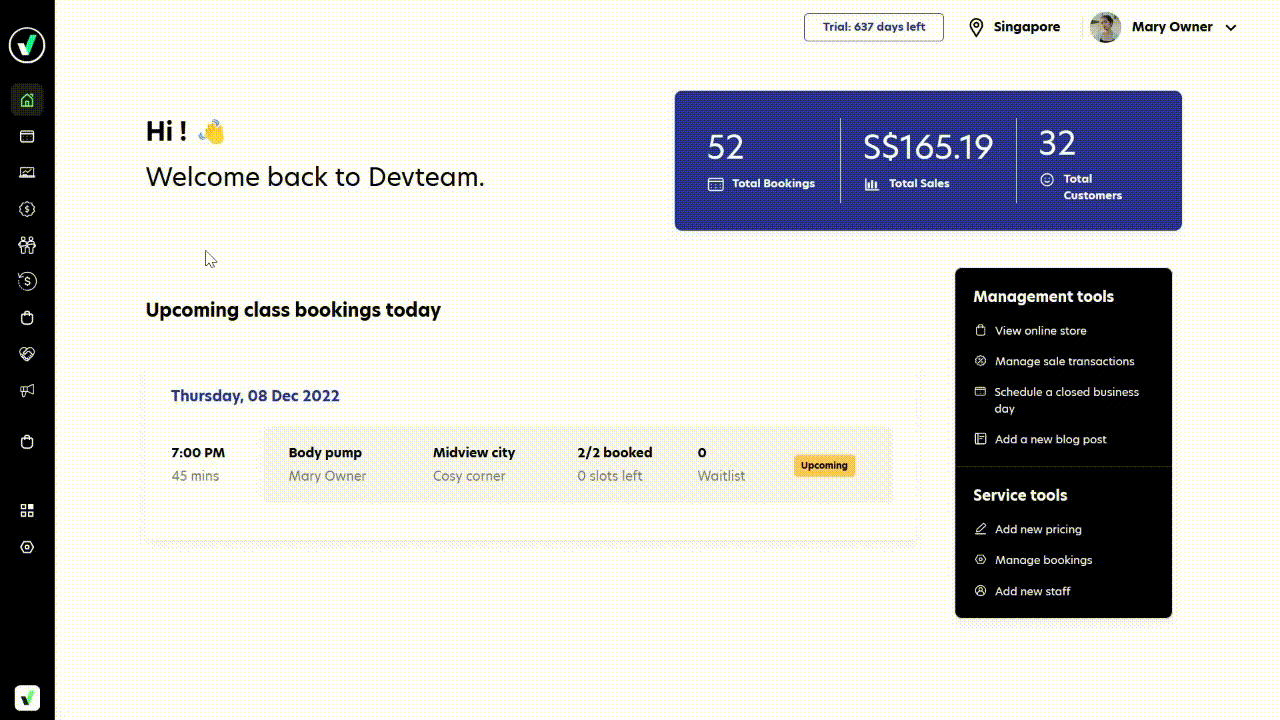Open the Home dashboard sidebar icon

(27, 100)
